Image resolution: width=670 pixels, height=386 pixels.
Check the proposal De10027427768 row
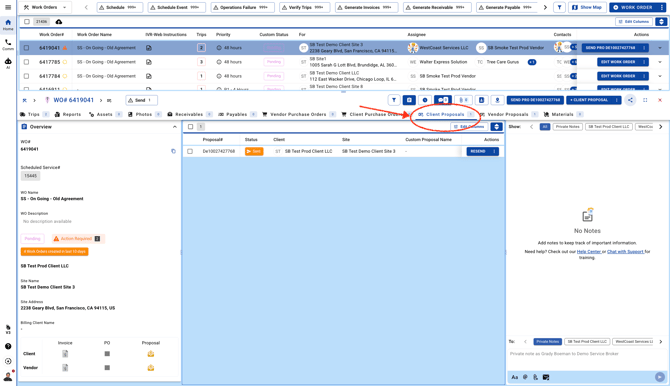click(x=190, y=151)
